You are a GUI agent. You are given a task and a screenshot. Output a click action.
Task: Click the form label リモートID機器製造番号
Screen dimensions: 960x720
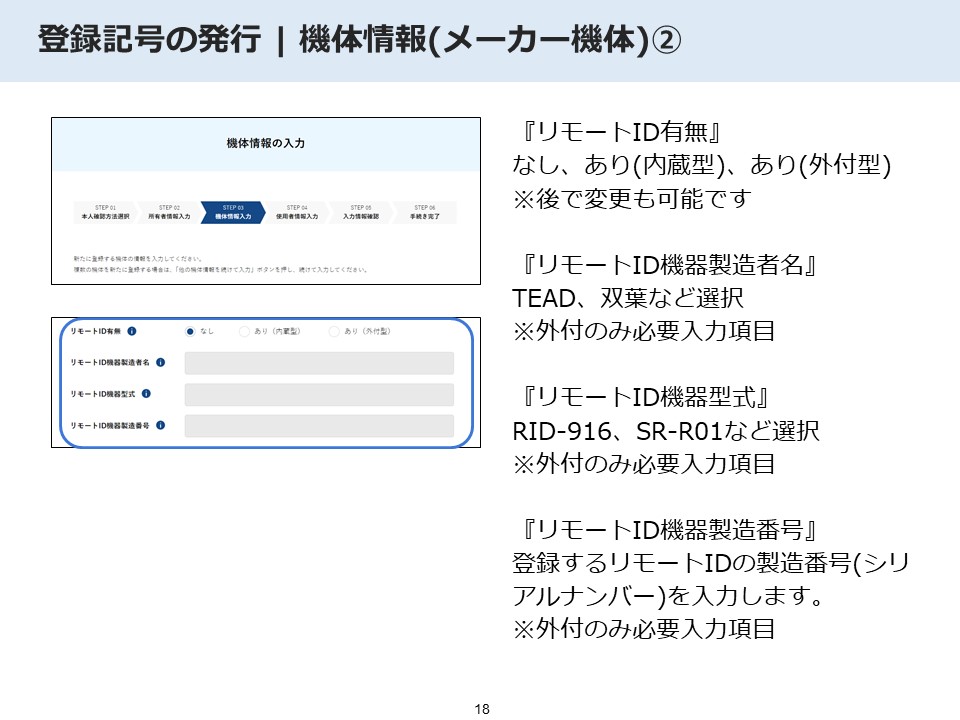pos(110,425)
